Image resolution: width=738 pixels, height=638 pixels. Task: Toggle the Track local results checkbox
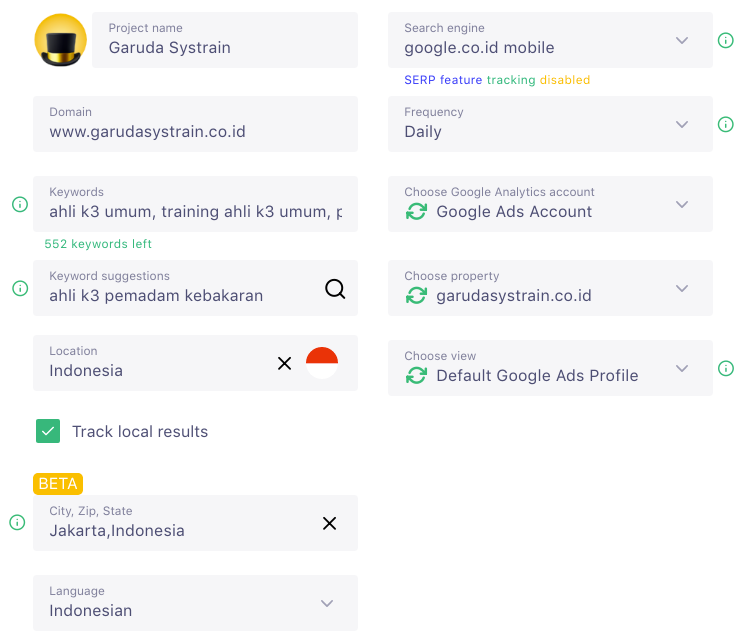(48, 431)
